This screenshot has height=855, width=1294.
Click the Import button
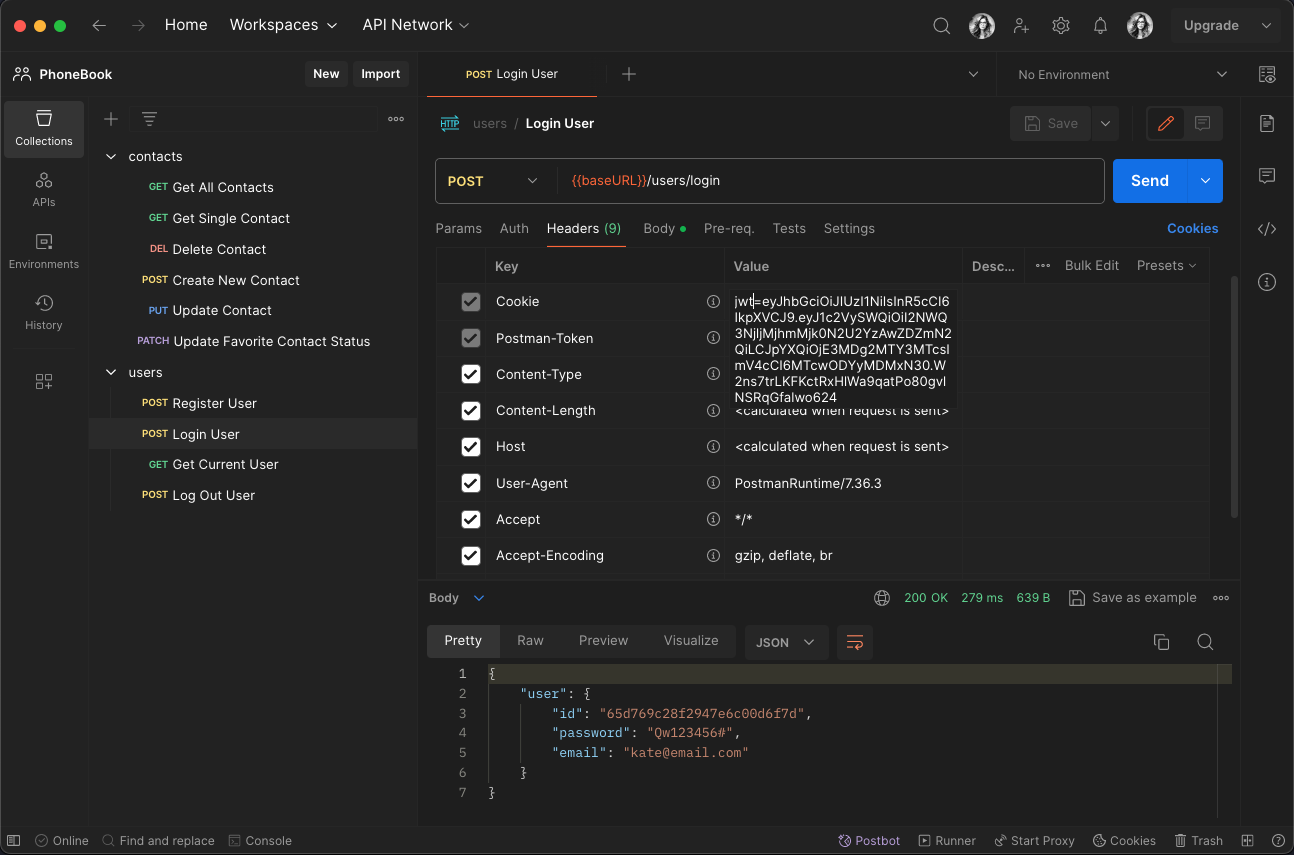click(x=380, y=74)
